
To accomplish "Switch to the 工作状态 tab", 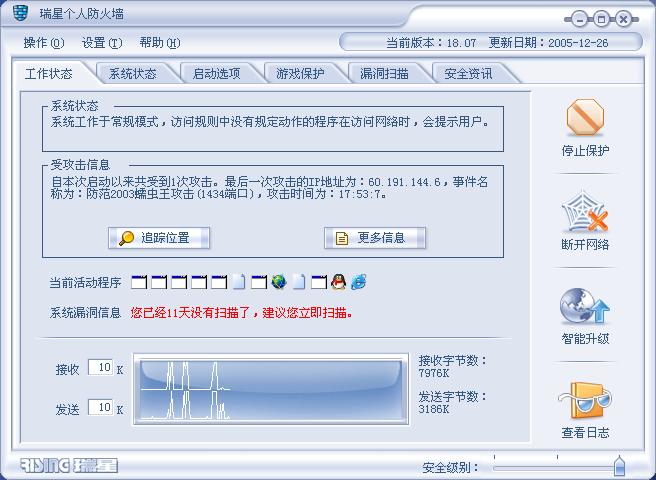I will [49, 74].
